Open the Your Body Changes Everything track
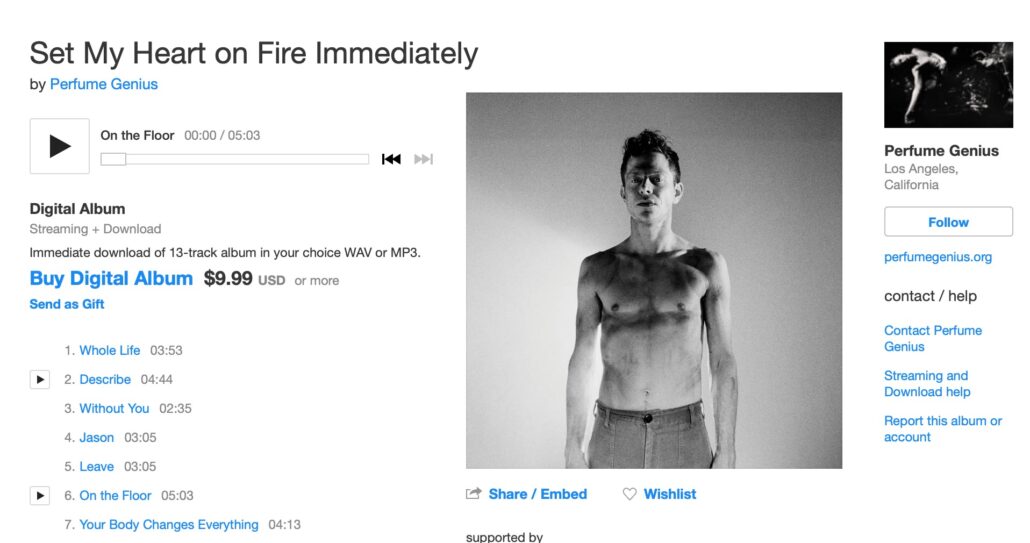Viewport: 1030px width, 543px height. [169, 525]
